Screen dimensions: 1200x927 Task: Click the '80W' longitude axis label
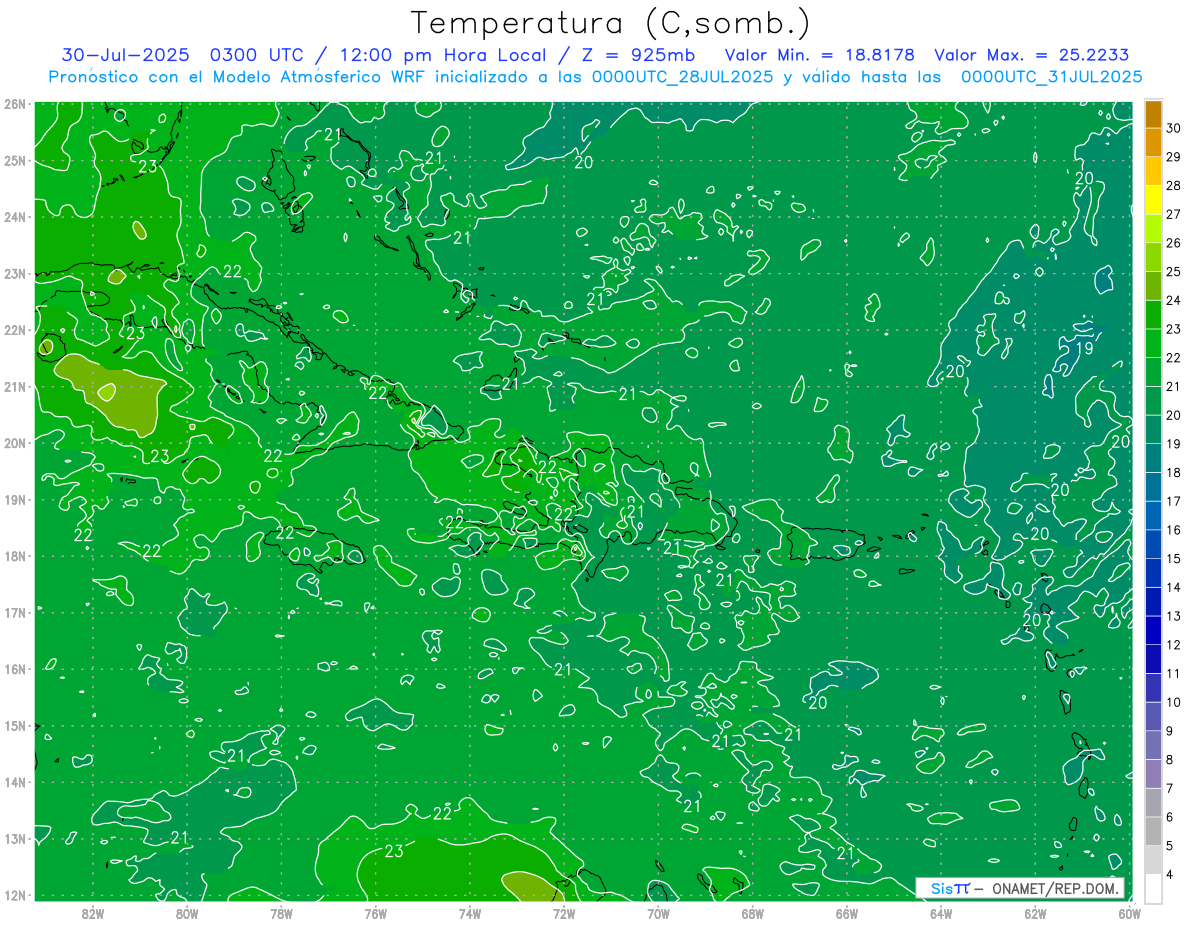pyautogui.click(x=187, y=914)
